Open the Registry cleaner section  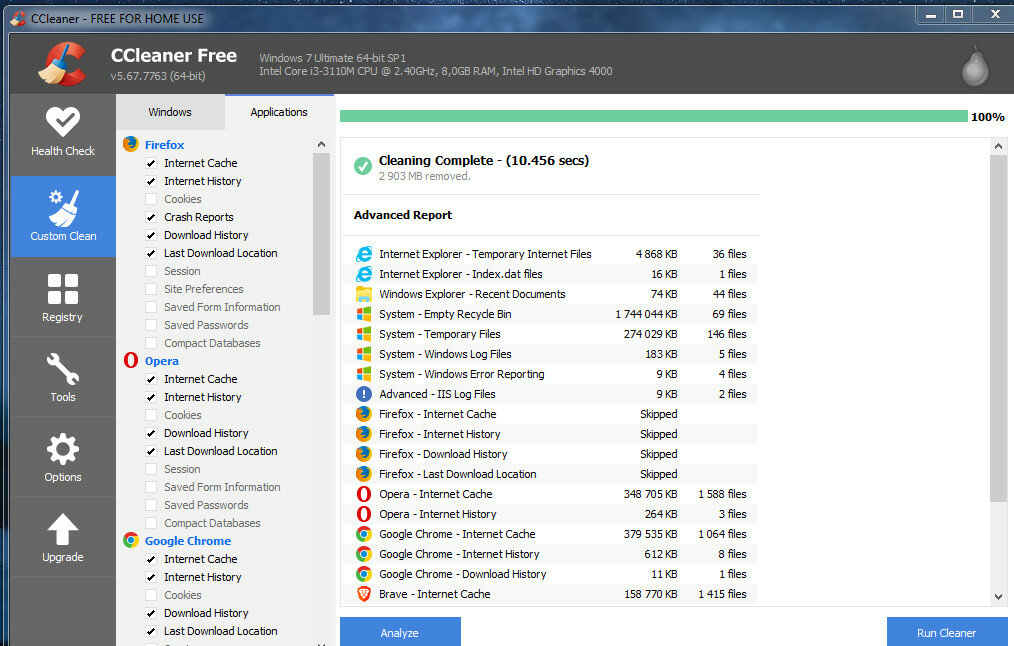click(x=63, y=297)
